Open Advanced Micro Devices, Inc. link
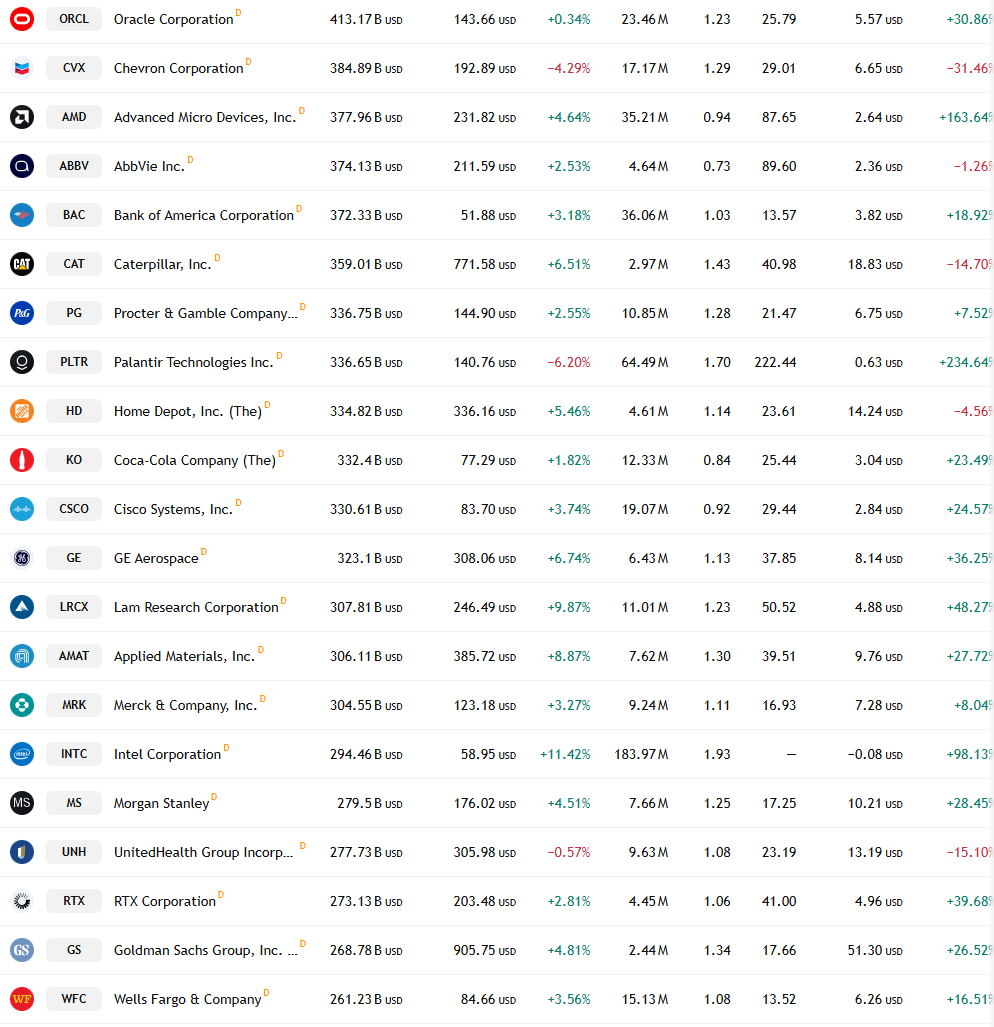This screenshot has width=994, height=1027. (205, 118)
